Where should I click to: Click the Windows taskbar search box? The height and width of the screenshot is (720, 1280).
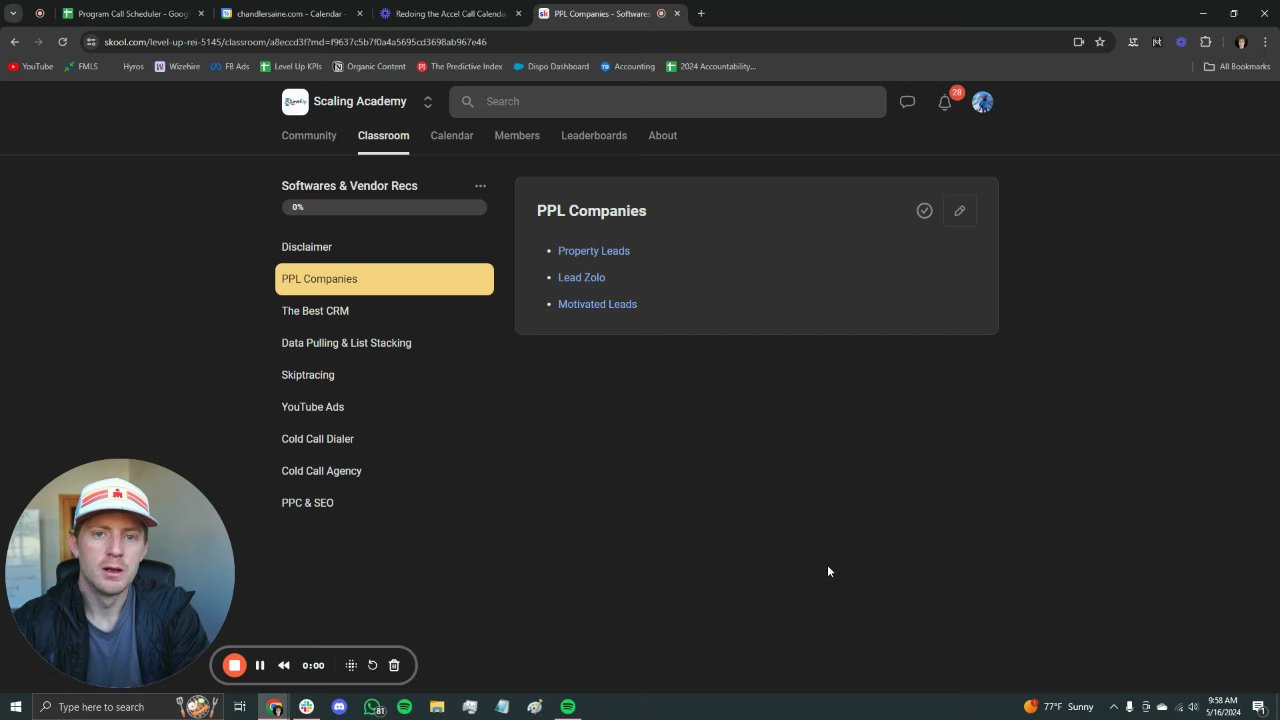click(x=128, y=707)
